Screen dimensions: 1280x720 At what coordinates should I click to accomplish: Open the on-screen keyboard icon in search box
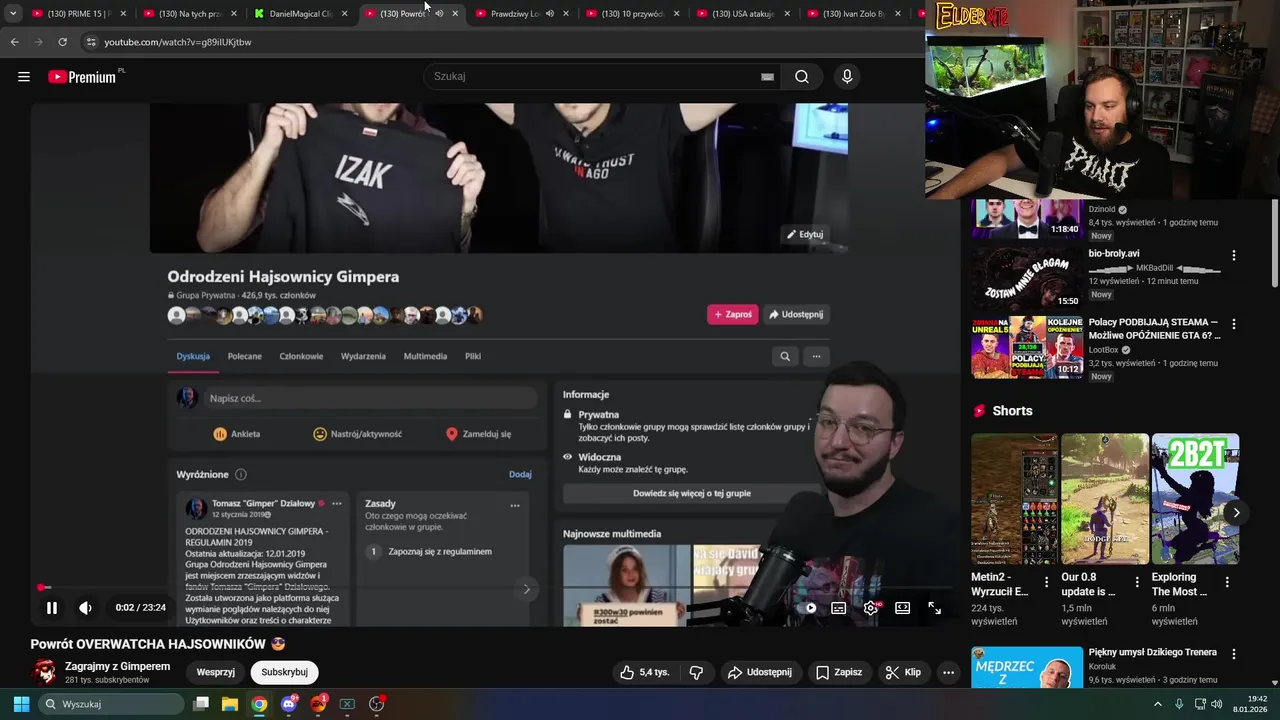[x=767, y=76]
